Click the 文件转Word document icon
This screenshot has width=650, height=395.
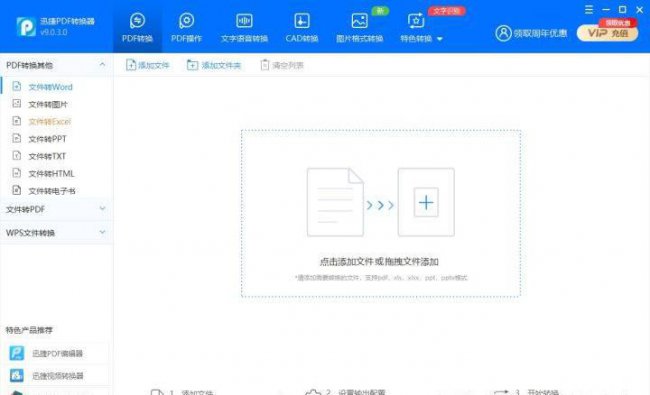point(17,86)
